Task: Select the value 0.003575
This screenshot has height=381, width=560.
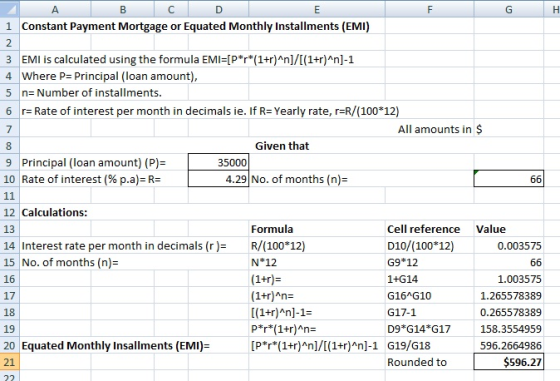Action: click(x=509, y=246)
